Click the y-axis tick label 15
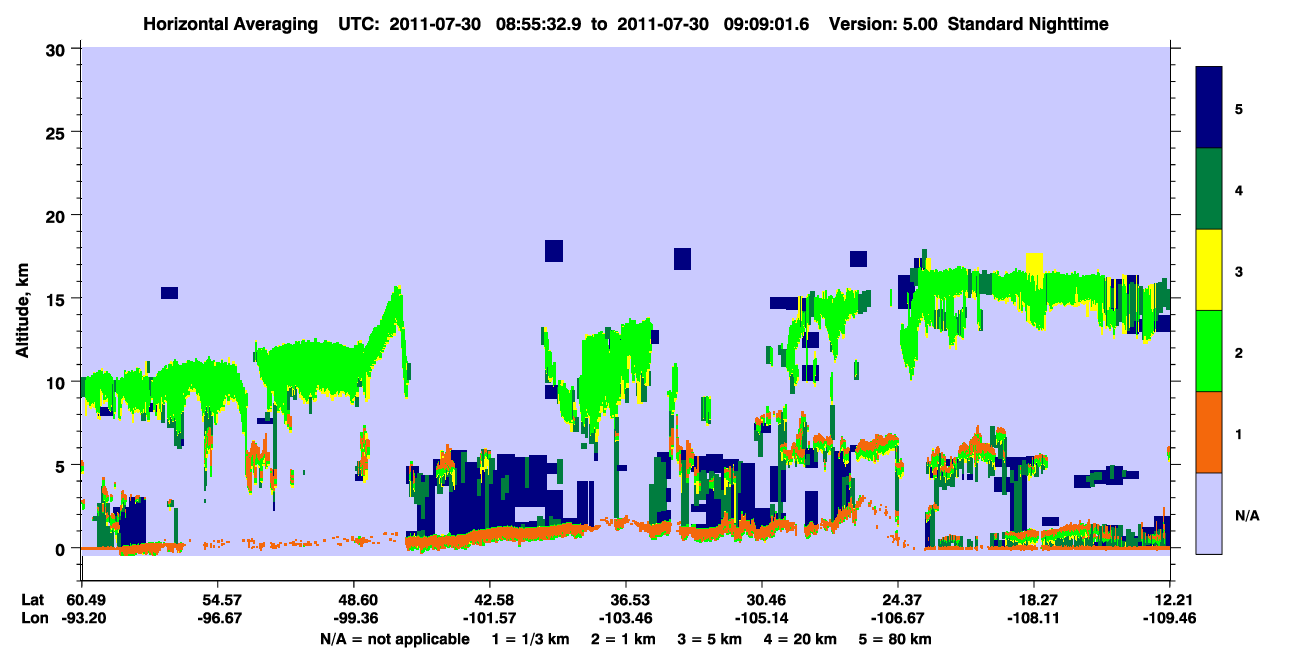 56,299
